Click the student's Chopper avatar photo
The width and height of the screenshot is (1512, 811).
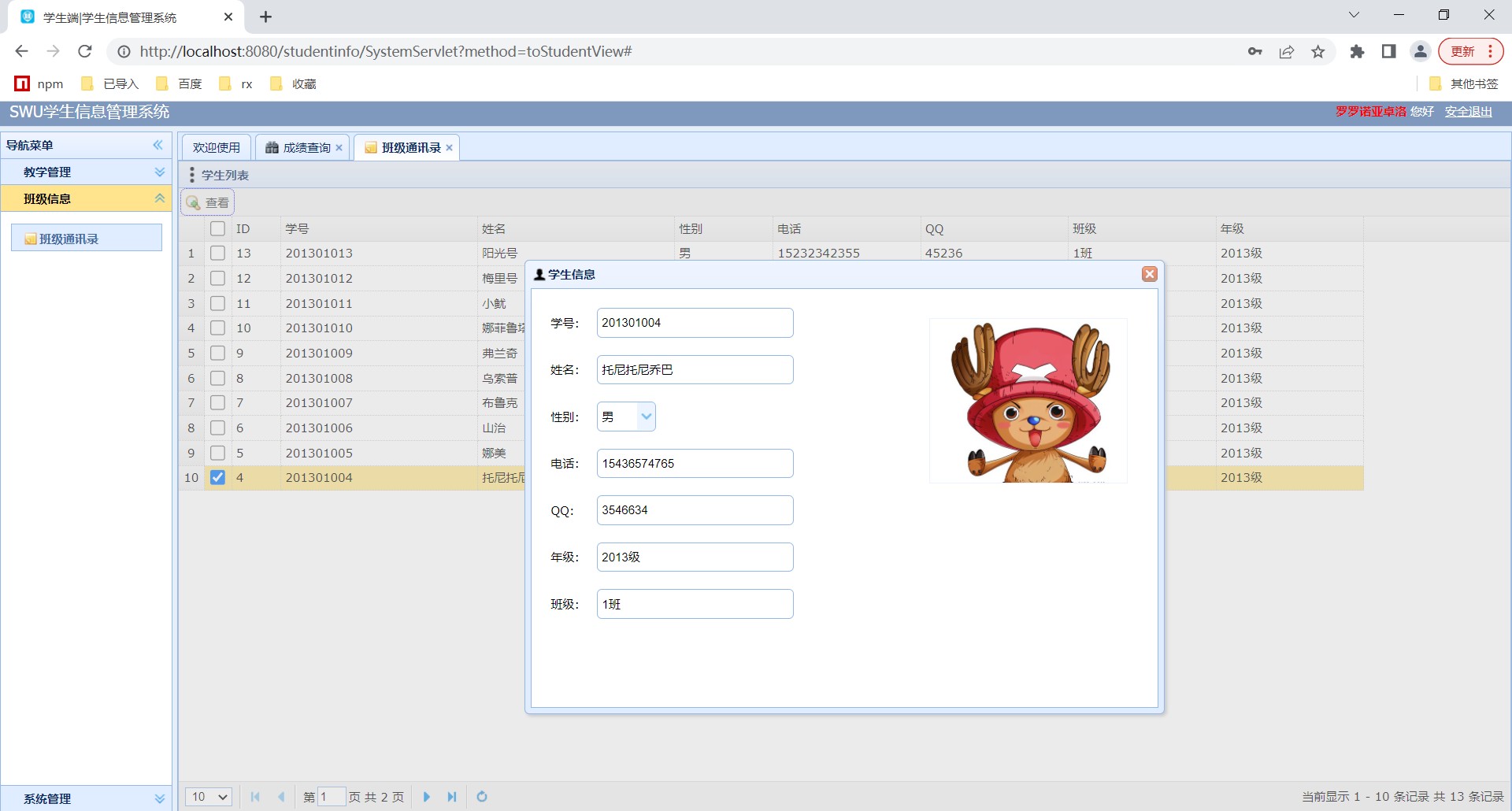[x=1028, y=401]
